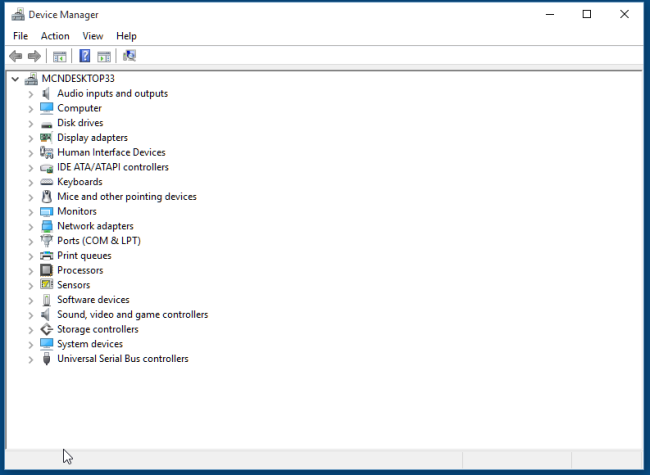The height and width of the screenshot is (475, 650).
Task: Click the IDE ATA/ATAPI controllers icon
Action: click(x=46, y=168)
